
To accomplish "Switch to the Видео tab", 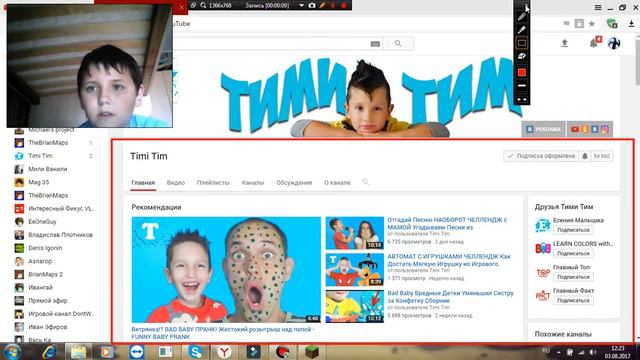I will 176,182.
